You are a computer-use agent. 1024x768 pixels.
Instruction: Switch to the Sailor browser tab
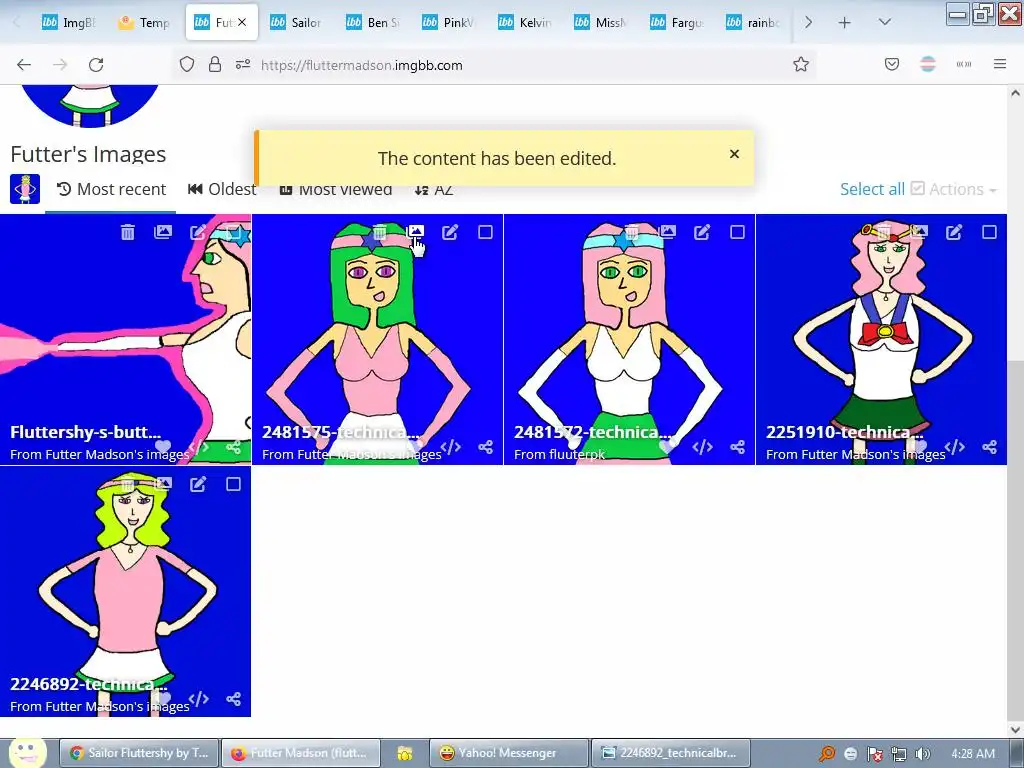tap(296, 22)
